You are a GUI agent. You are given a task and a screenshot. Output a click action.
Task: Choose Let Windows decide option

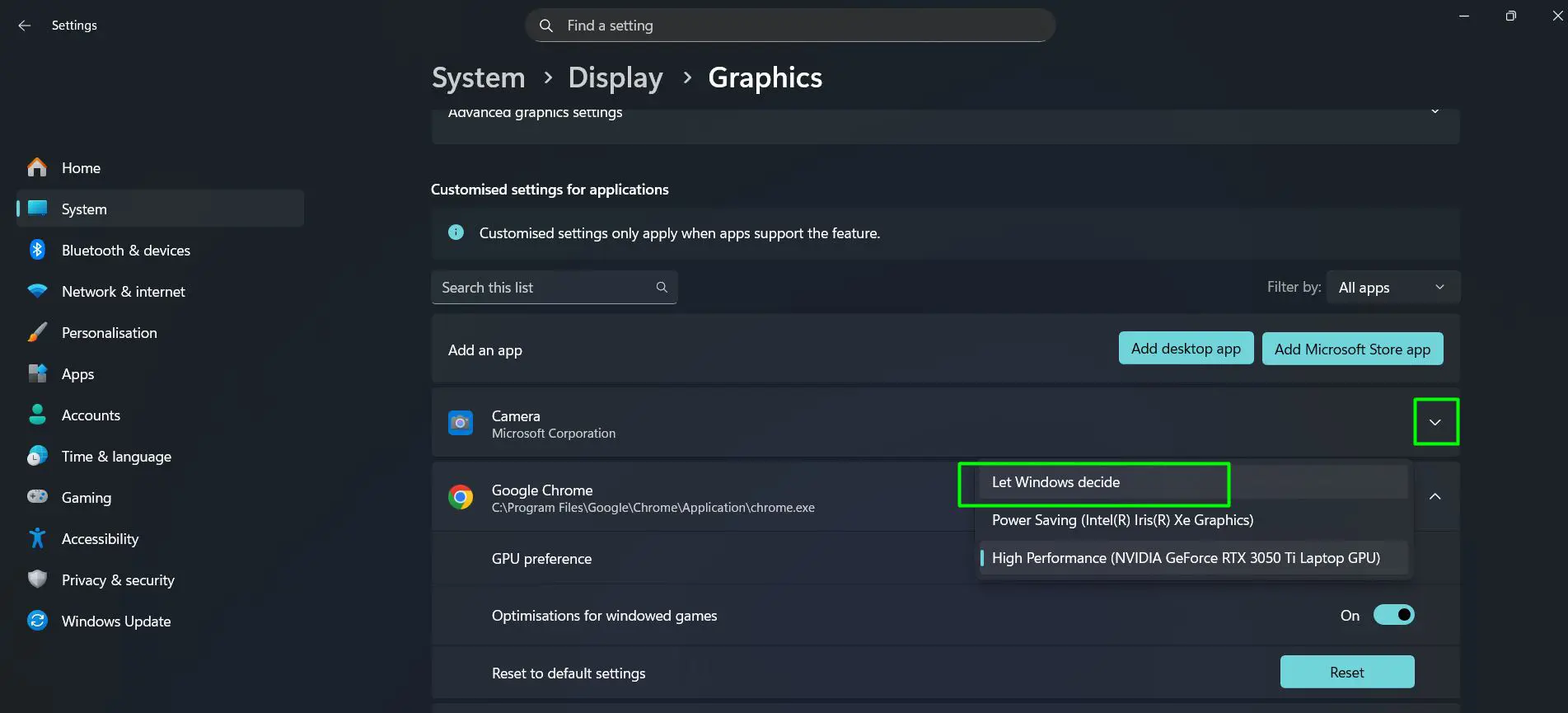tap(1192, 482)
